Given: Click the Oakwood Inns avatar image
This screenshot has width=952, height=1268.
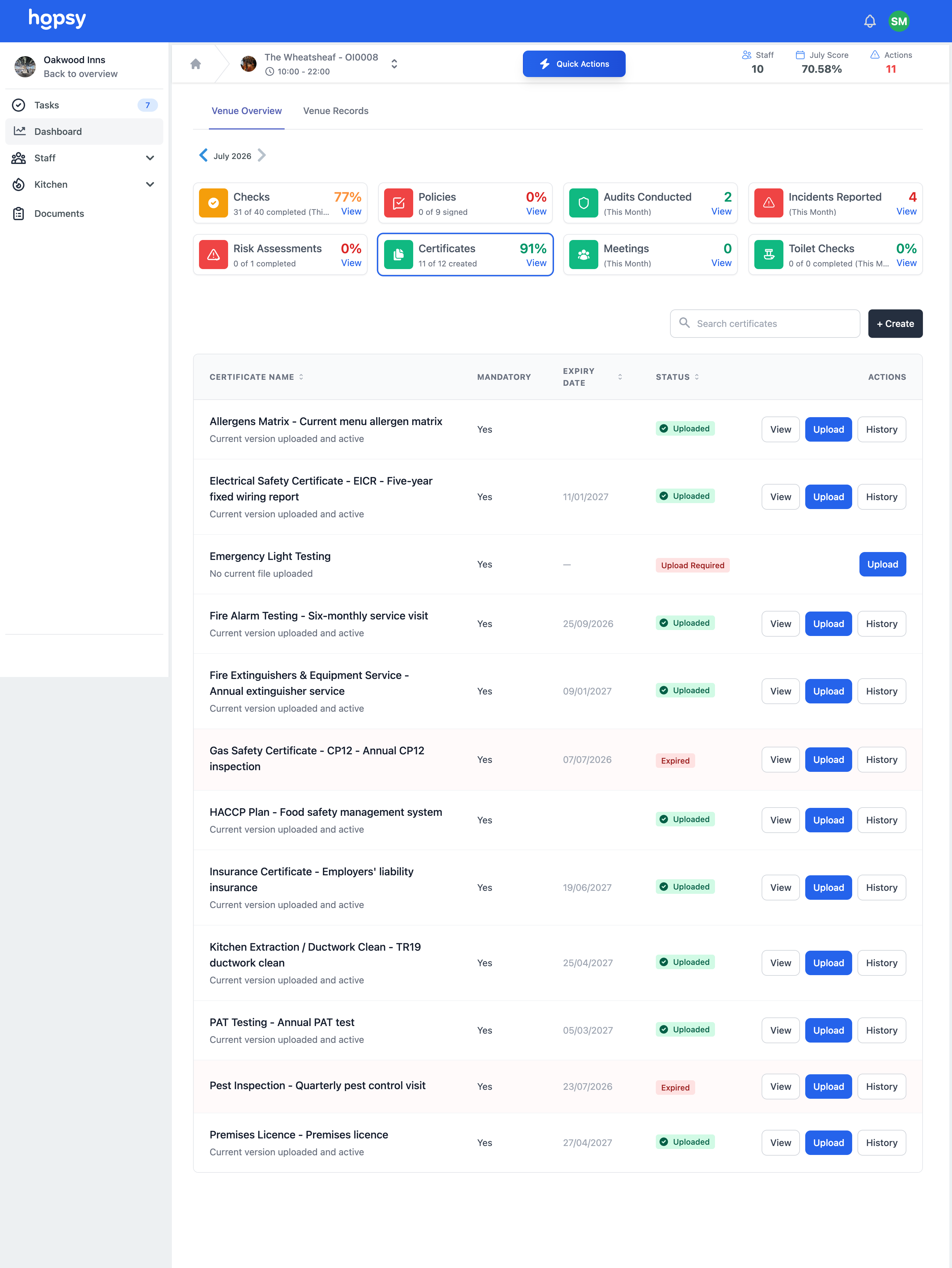Looking at the screenshot, I should point(25,66).
